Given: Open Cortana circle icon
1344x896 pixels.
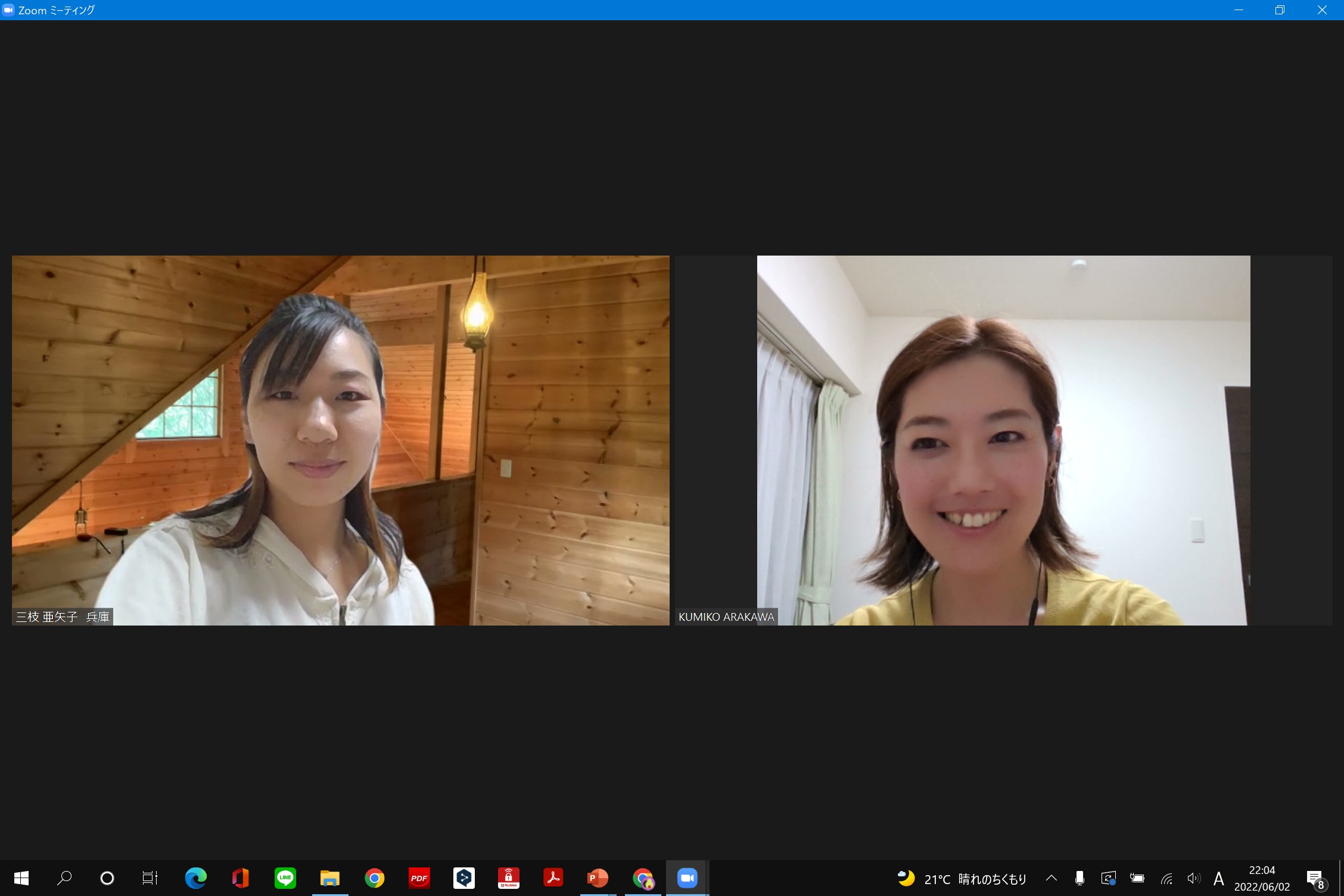Looking at the screenshot, I should pyautogui.click(x=107, y=878).
